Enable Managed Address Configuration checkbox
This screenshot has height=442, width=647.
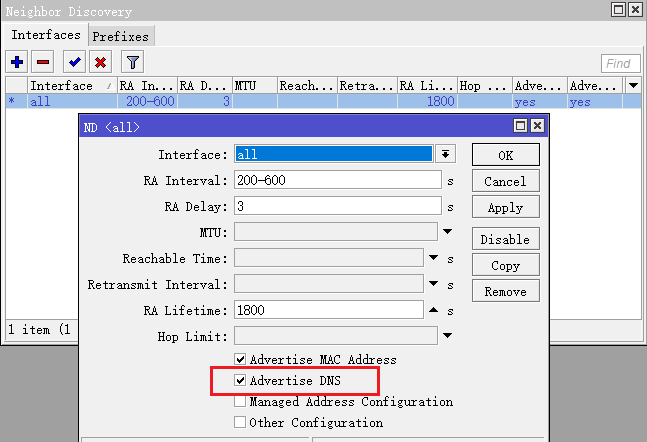[240, 402]
